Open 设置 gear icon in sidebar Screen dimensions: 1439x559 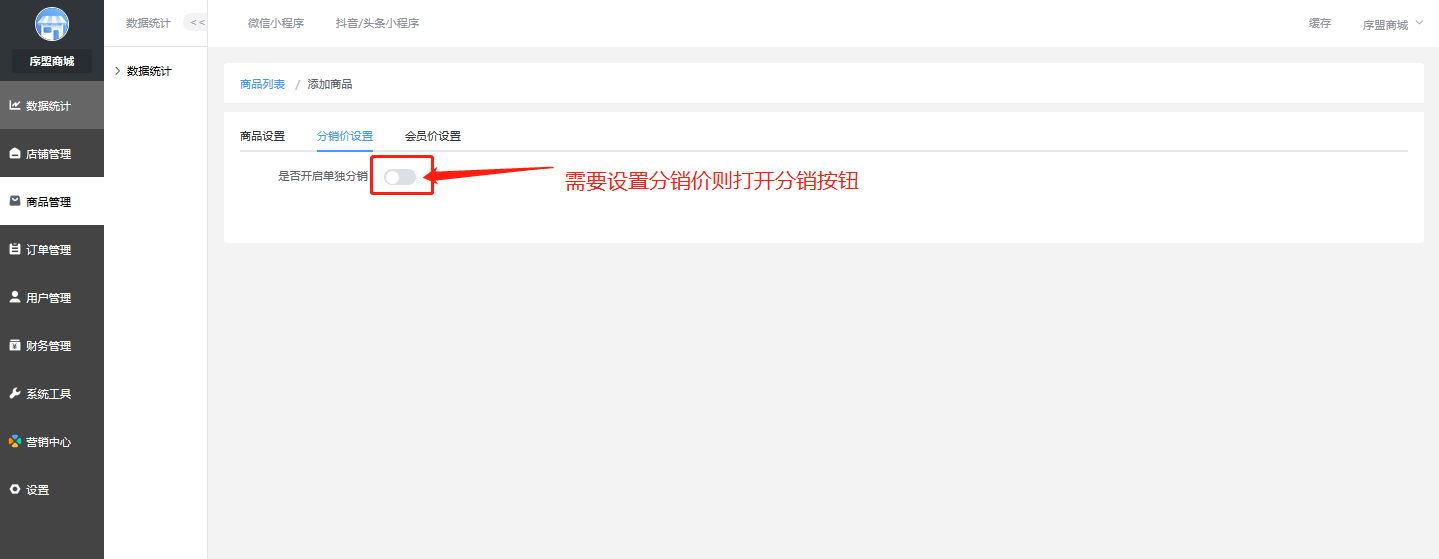click(x=15, y=489)
